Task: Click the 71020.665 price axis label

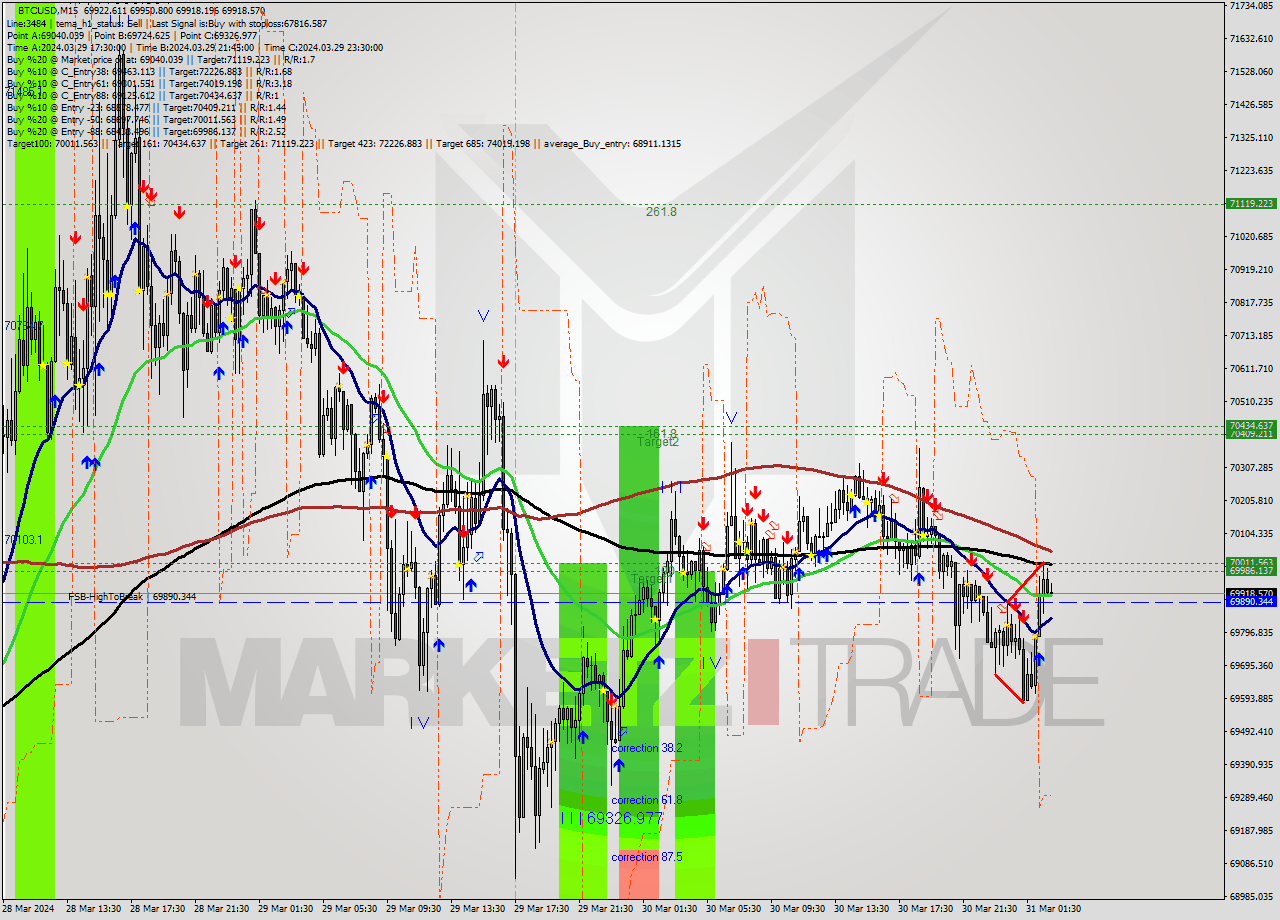Action: [1251, 236]
